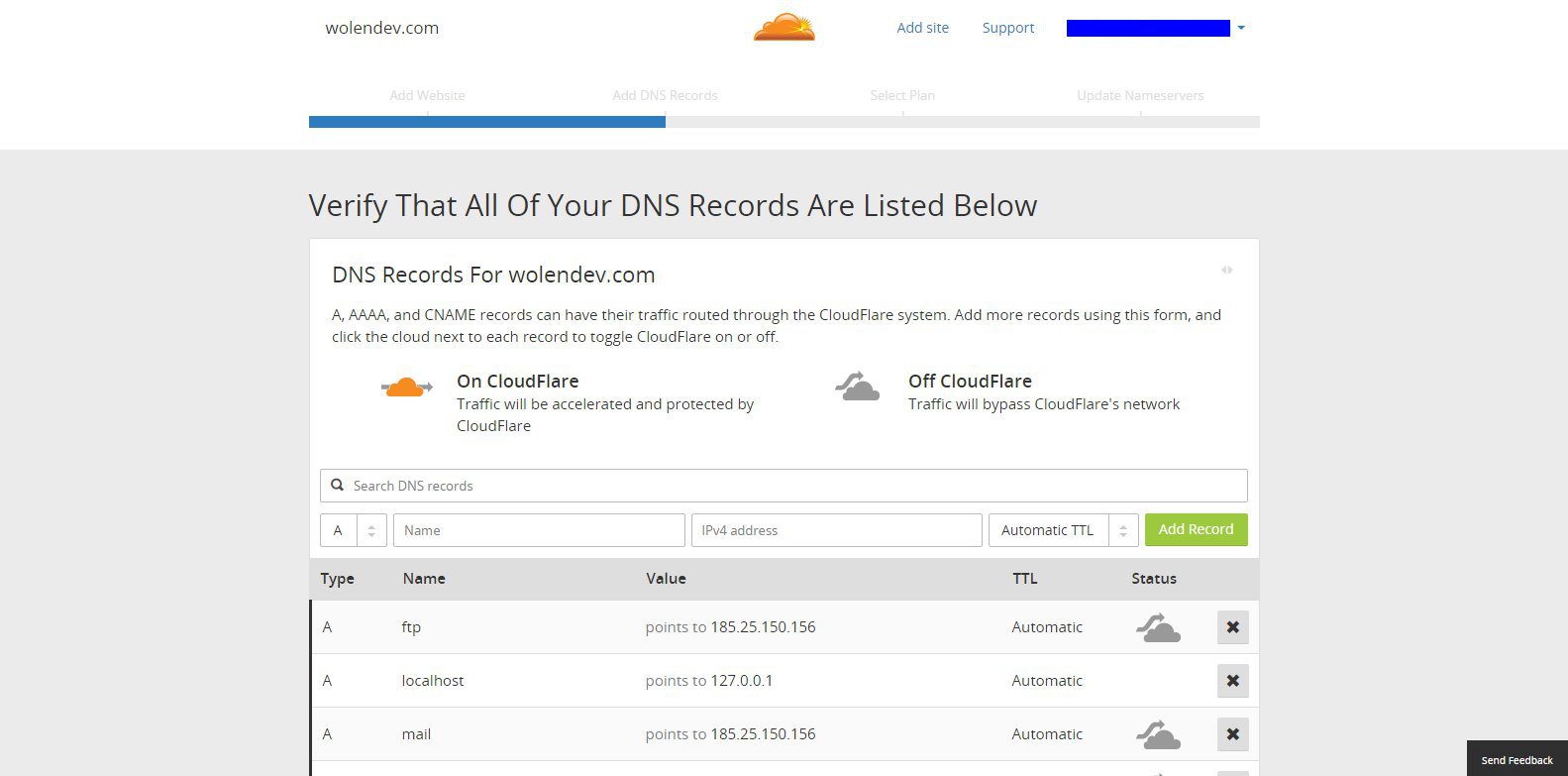Click the setup progress bar
The height and width of the screenshot is (776, 1568).
(784, 122)
